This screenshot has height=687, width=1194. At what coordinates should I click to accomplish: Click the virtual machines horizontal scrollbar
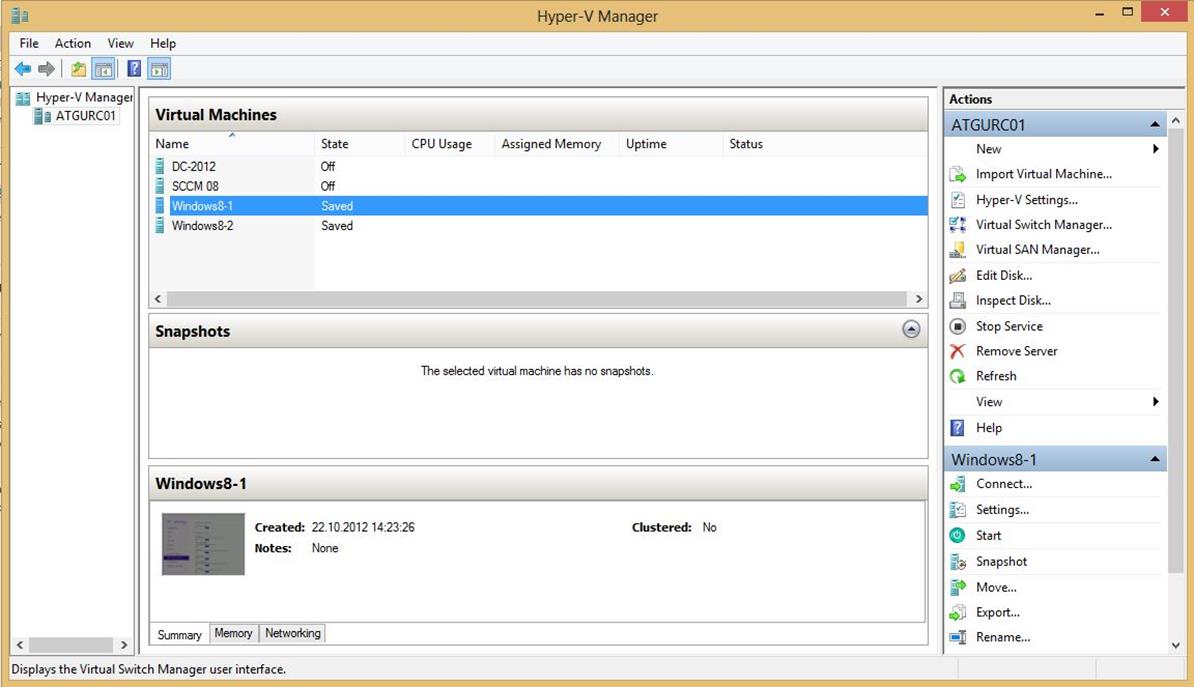pos(537,299)
